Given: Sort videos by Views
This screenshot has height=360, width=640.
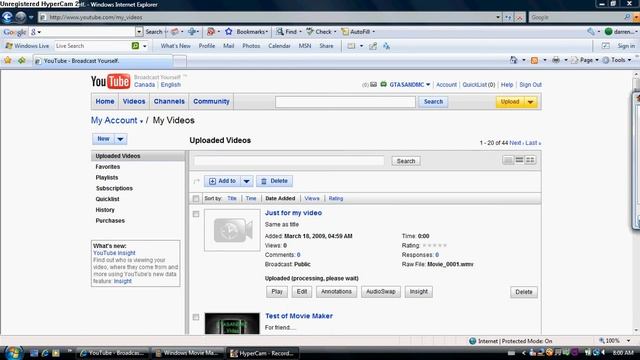Looking at the screenshot, I should (312, 198).
